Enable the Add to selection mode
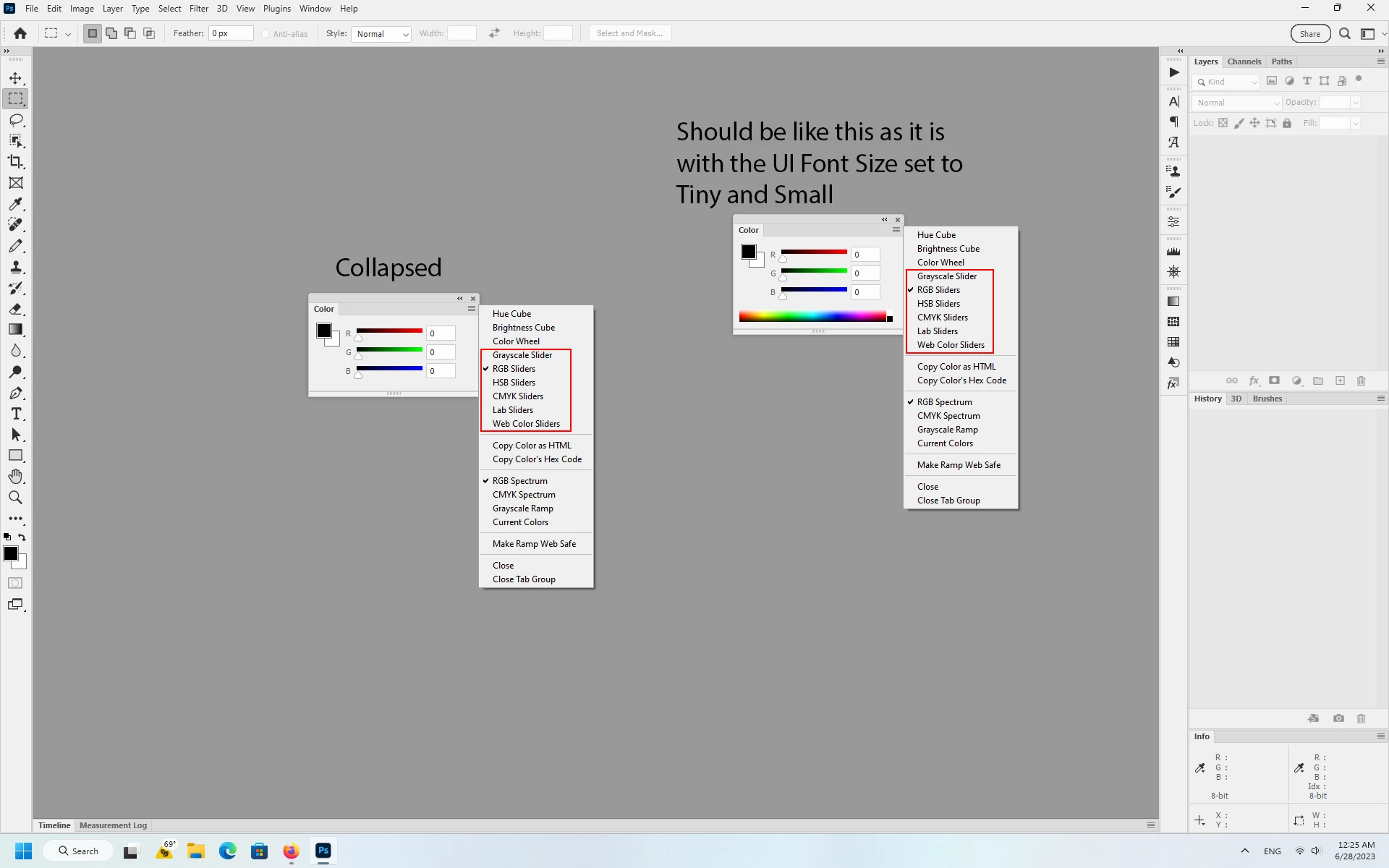 coord(111,33)
